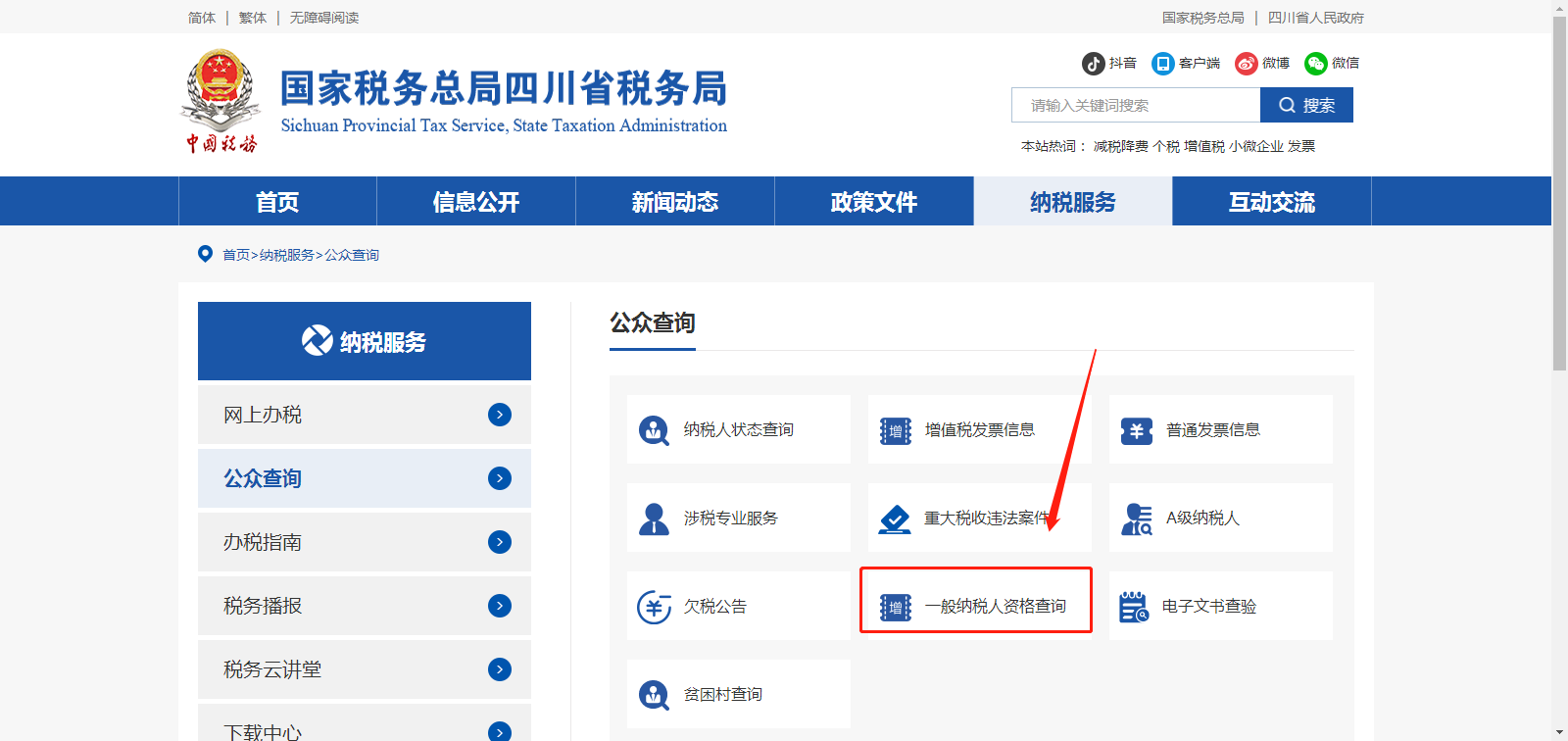Click the keyword search input field

(x=1135, y=105)
